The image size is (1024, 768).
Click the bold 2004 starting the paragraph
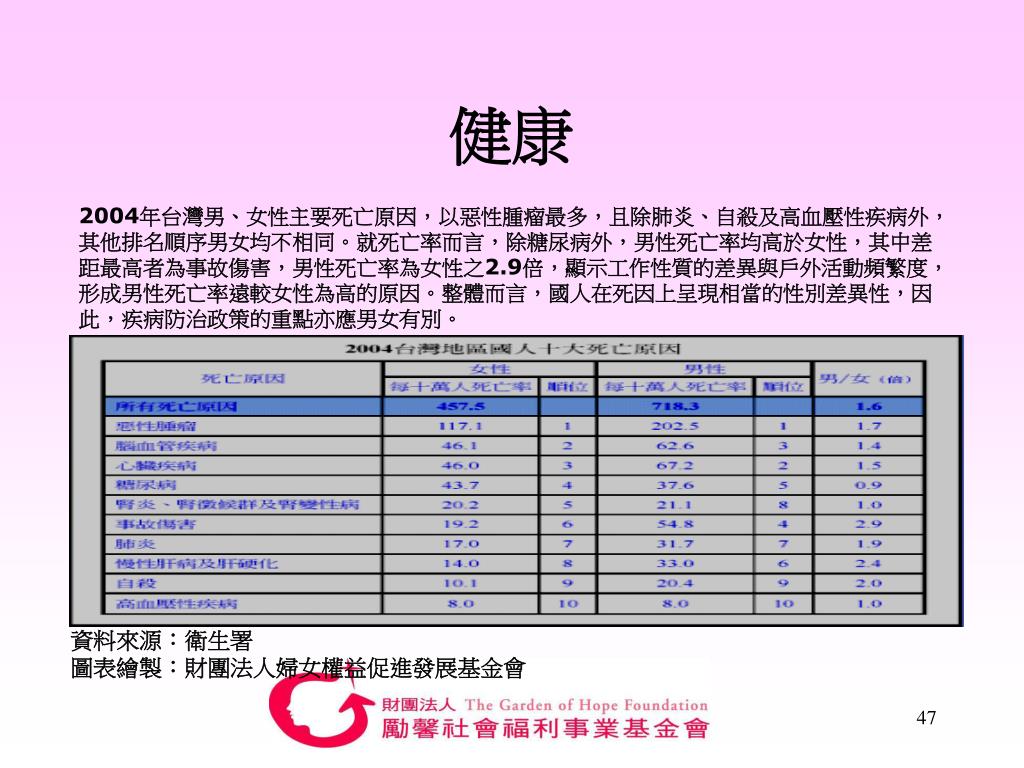(109, 216)
